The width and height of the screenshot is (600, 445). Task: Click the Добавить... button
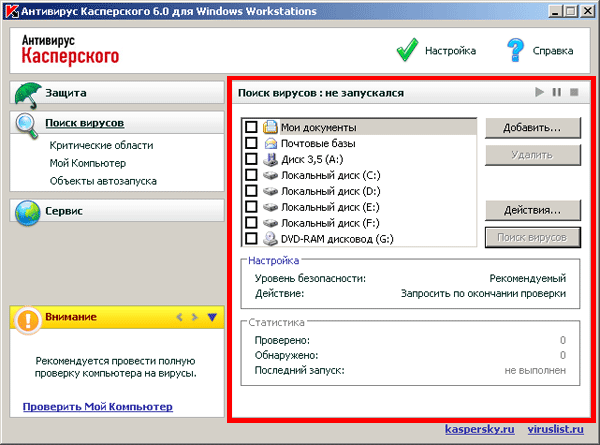(x=533, y=128)
